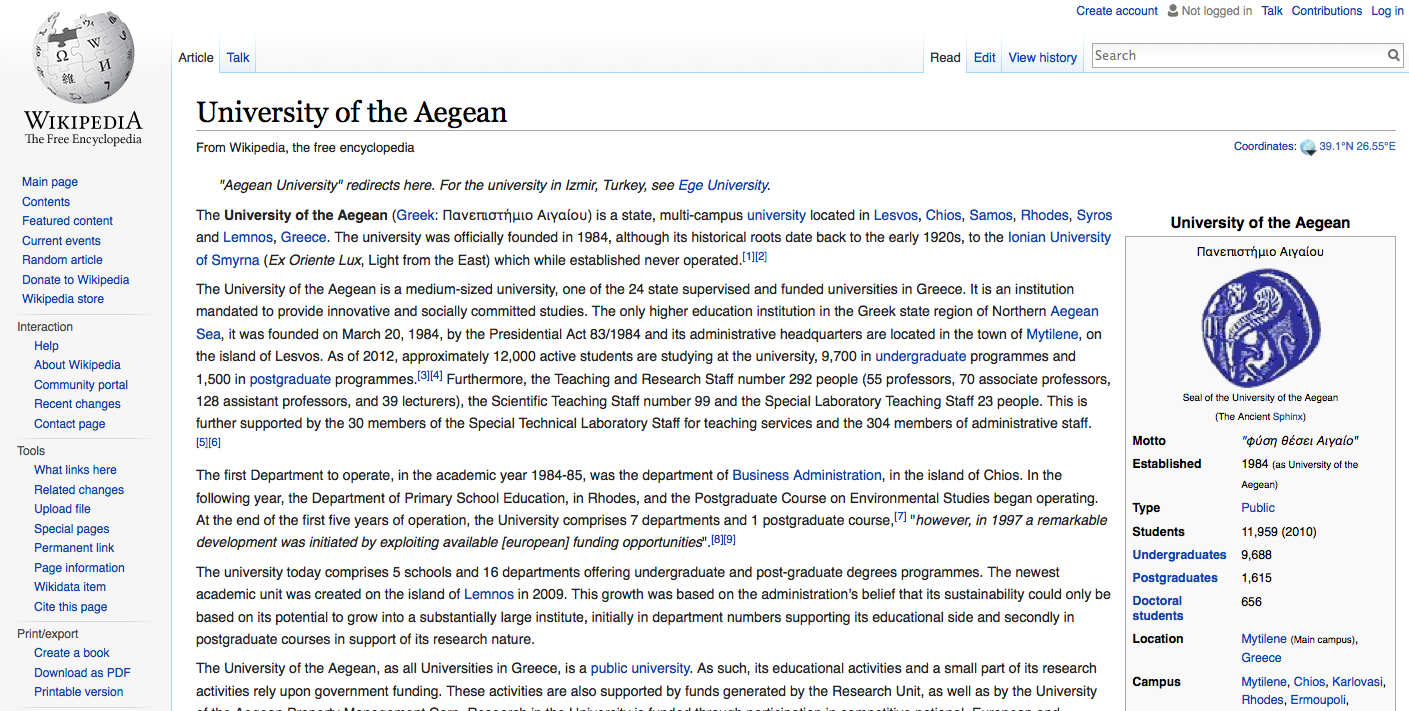The image size is (1409, 711).
Task: Open Contents in the sidebar
Action: (x=46, y=202)
